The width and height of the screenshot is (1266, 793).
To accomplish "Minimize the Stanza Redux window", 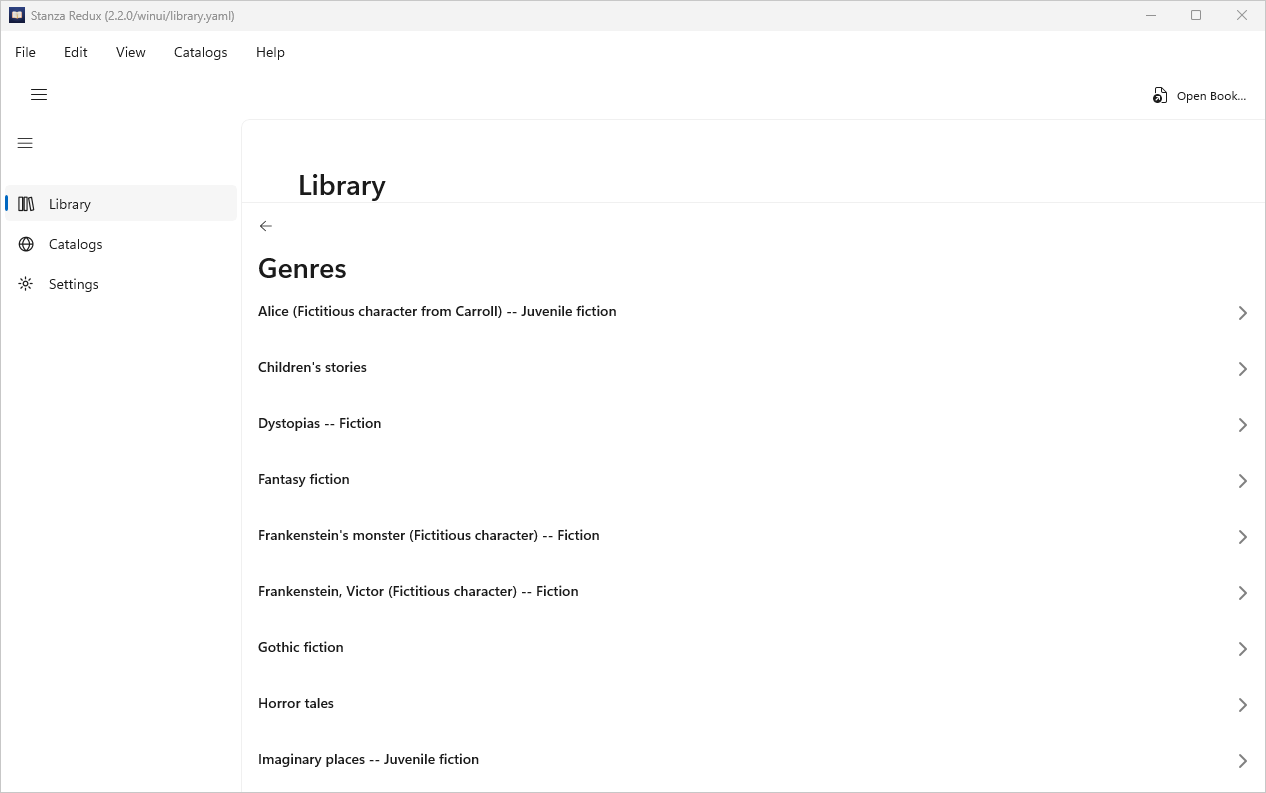I will (x=1151, y=15).
